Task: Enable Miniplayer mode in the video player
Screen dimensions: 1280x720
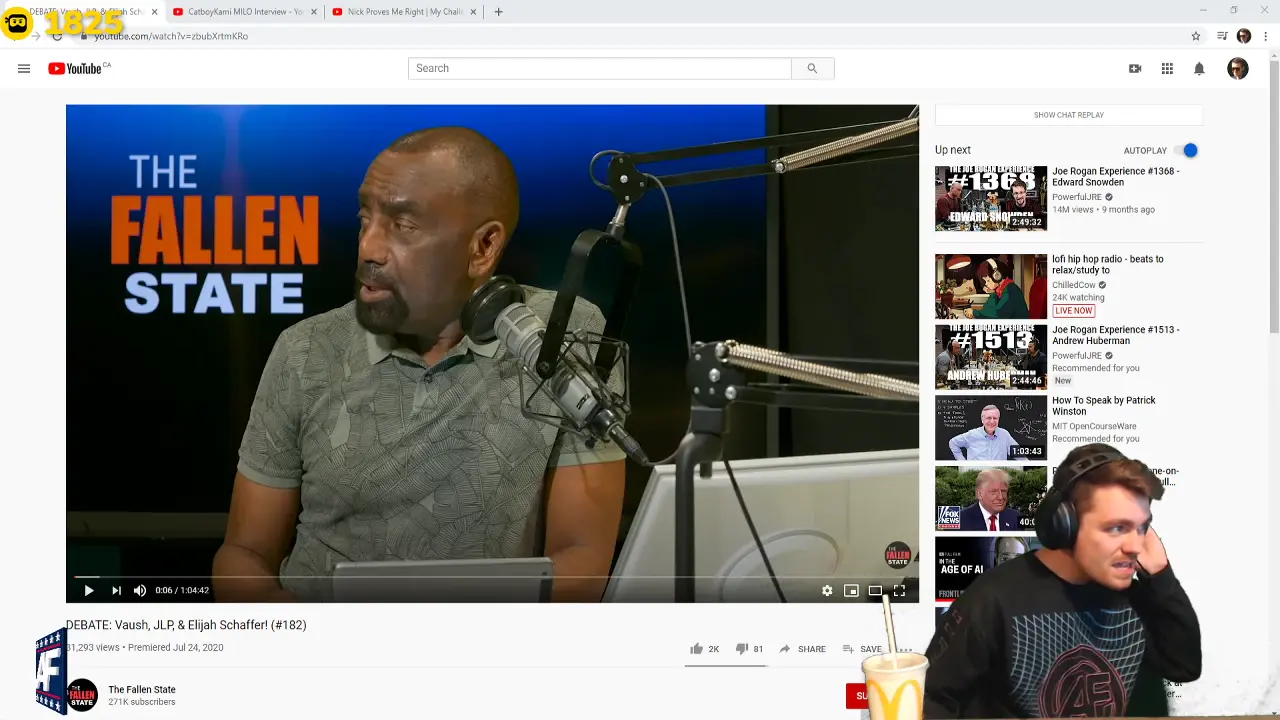Action: click(x=851, y=590)
